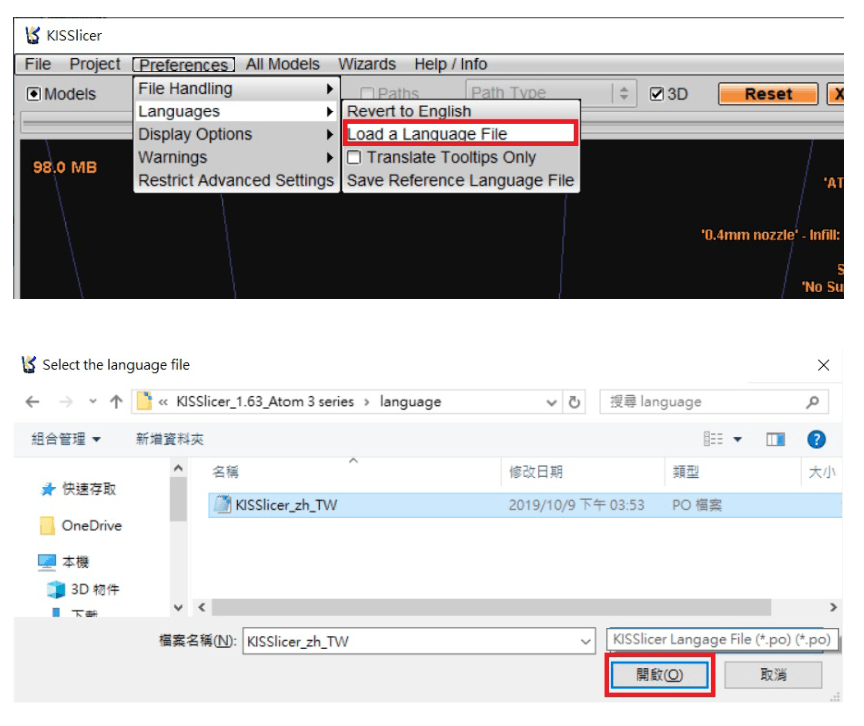Viewport: 864px width, 726px height.
Task: Enable Translate Tooltips Only checkbox
Action: tap(354, 158)
